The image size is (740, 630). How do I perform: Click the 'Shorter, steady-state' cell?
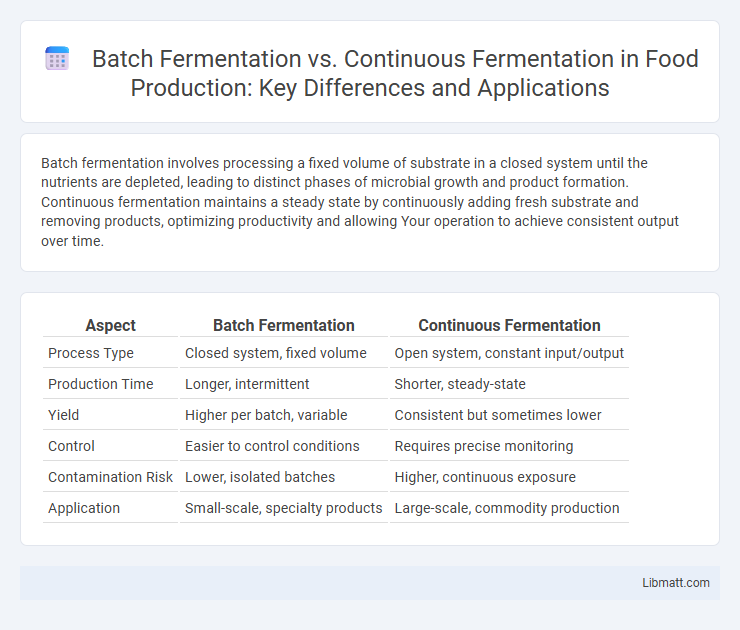(460, 384)
